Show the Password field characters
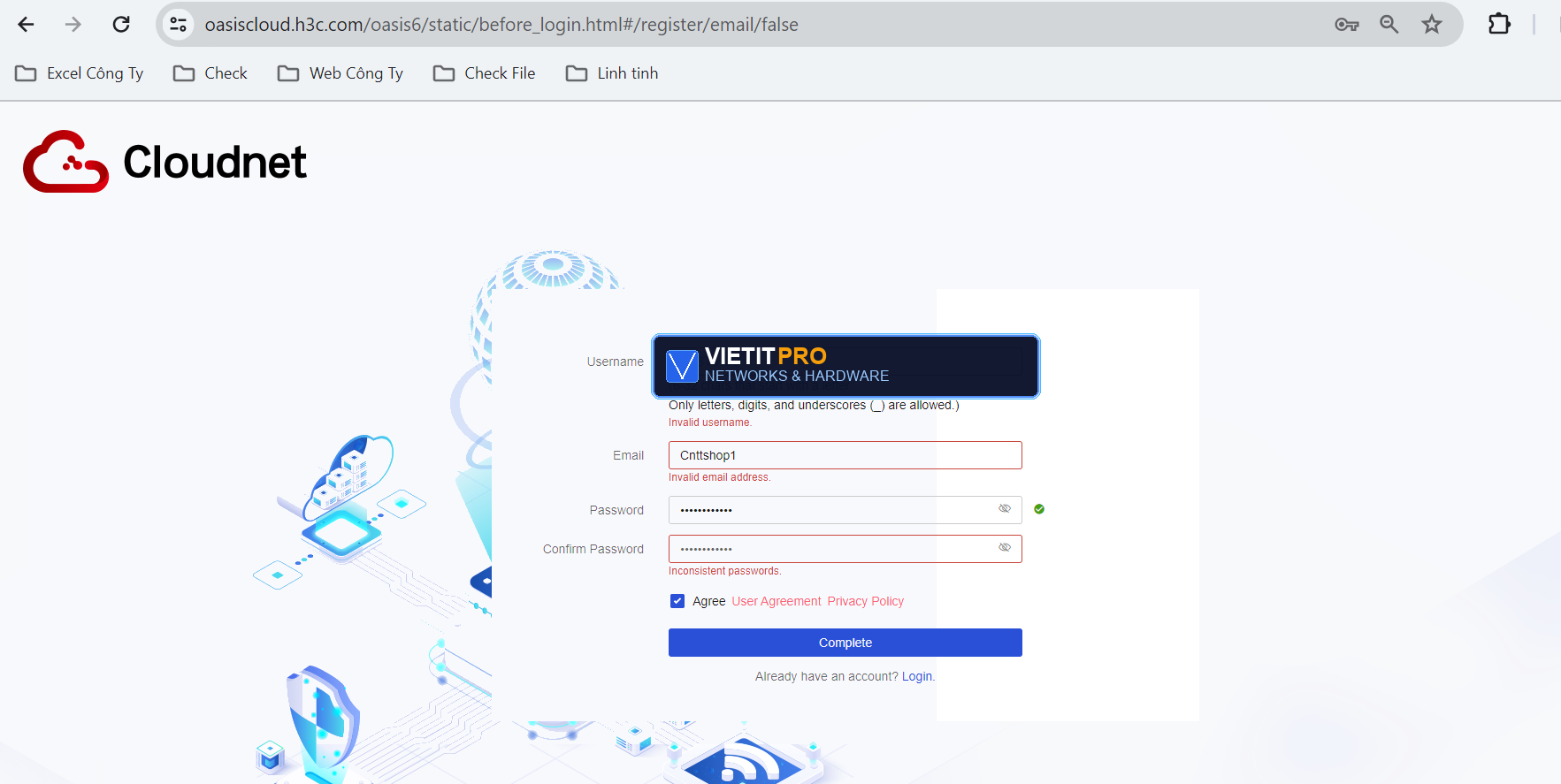Viewport: 1561px width, 784px height. (x=1005, y=508)
